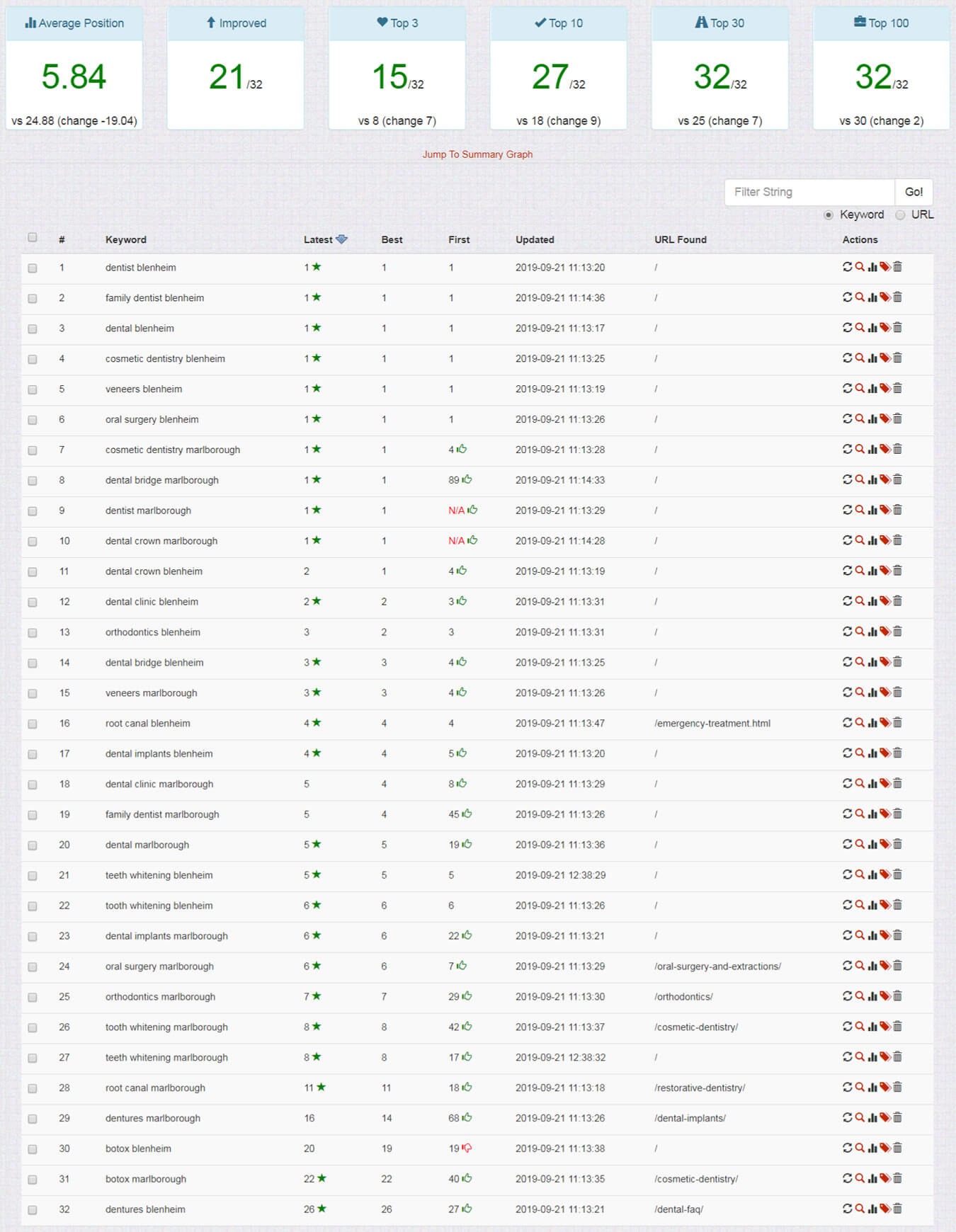Tick the select-all checkbox in table header
The width and height of the screenshot is (956, 1232).
click(33, 238)
